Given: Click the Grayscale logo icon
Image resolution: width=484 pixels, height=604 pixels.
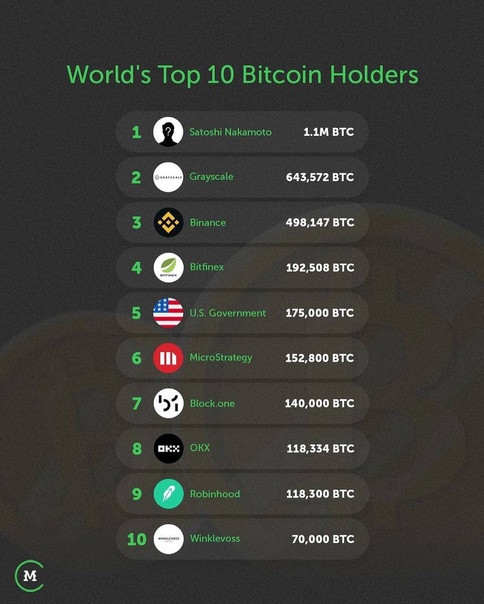Looking at the screenshot, I should click(x=168, y=177).
